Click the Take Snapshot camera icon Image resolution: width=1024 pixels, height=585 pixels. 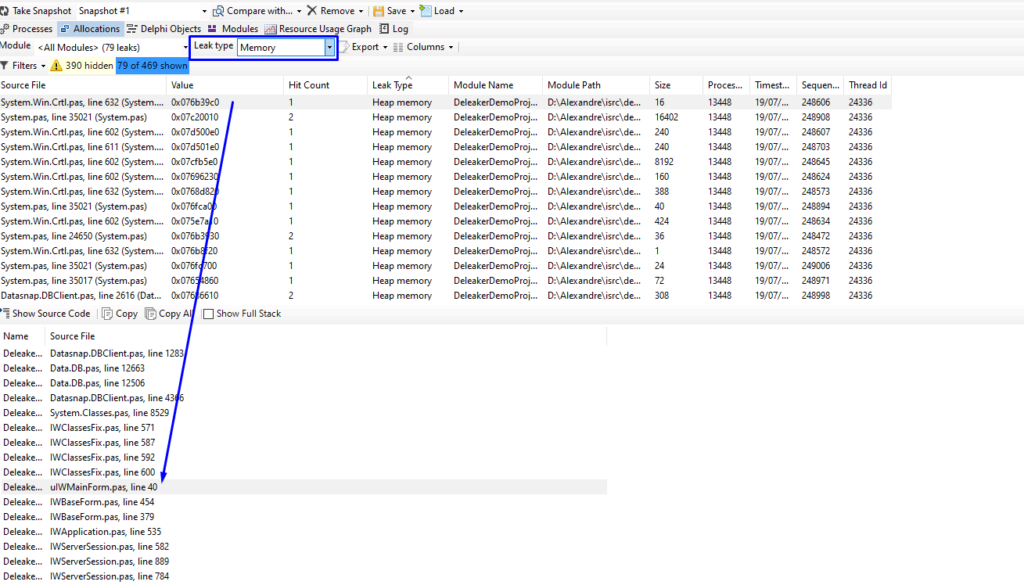(5, 10)
